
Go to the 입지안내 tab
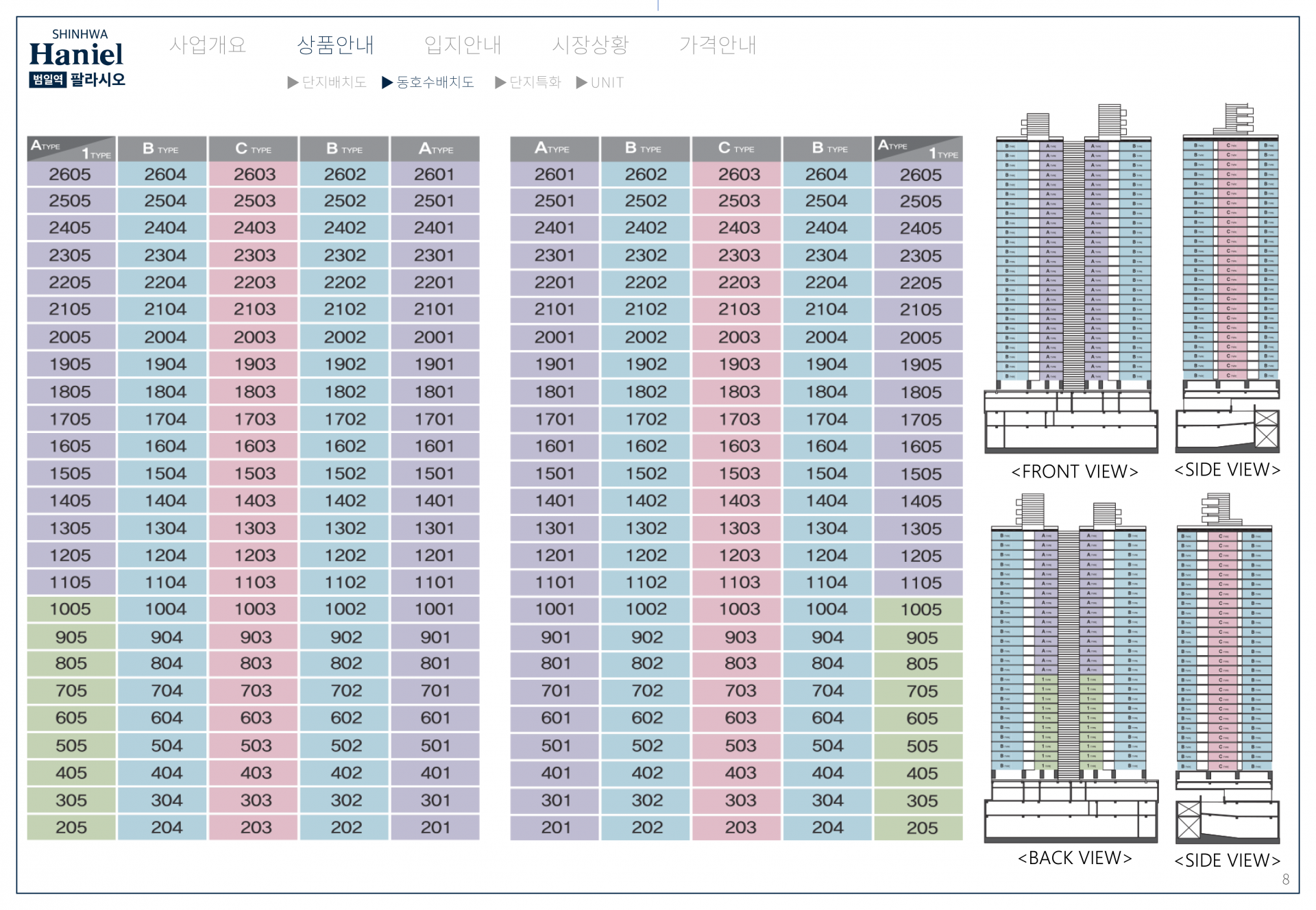[x=463, y=45]
